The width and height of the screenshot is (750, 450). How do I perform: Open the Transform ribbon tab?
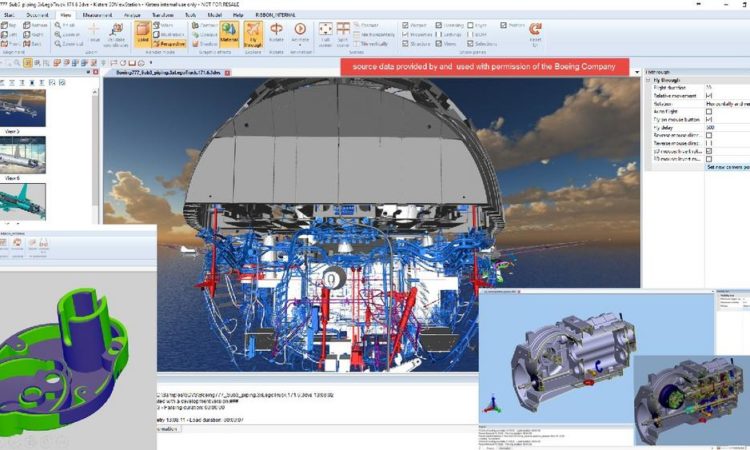163,15
